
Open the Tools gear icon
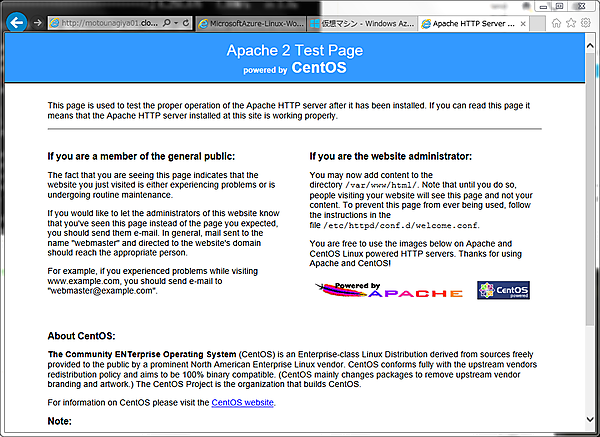click(x=585, y=23)
